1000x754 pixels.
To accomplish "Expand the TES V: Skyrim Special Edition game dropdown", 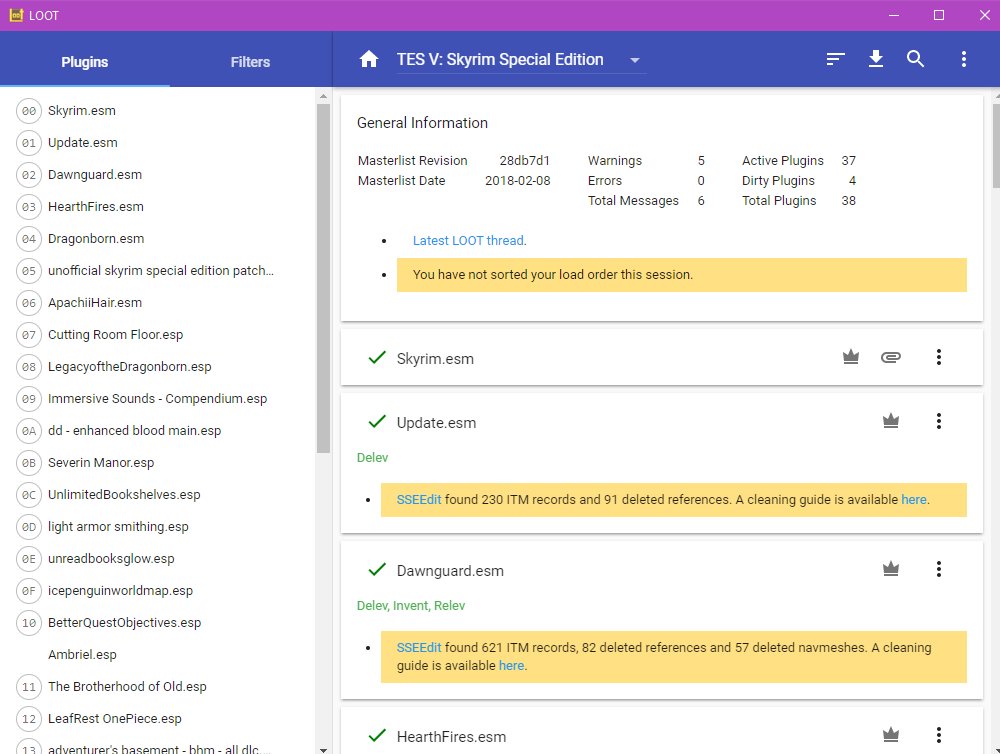I will 634,60.
